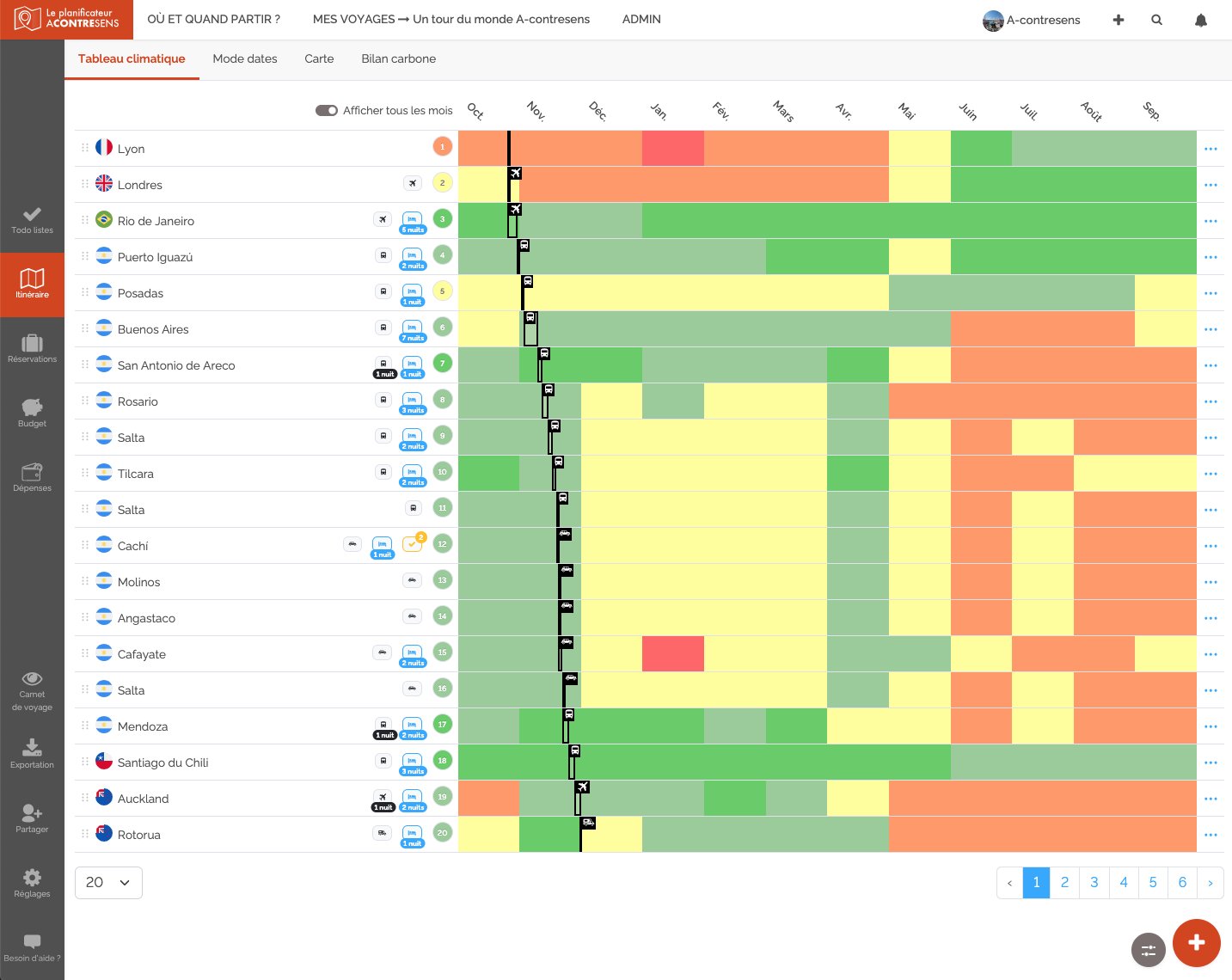The image size is (1232, 980).
Task: Toggle Afficher tous les mois switch
Action: click(327, 110)
